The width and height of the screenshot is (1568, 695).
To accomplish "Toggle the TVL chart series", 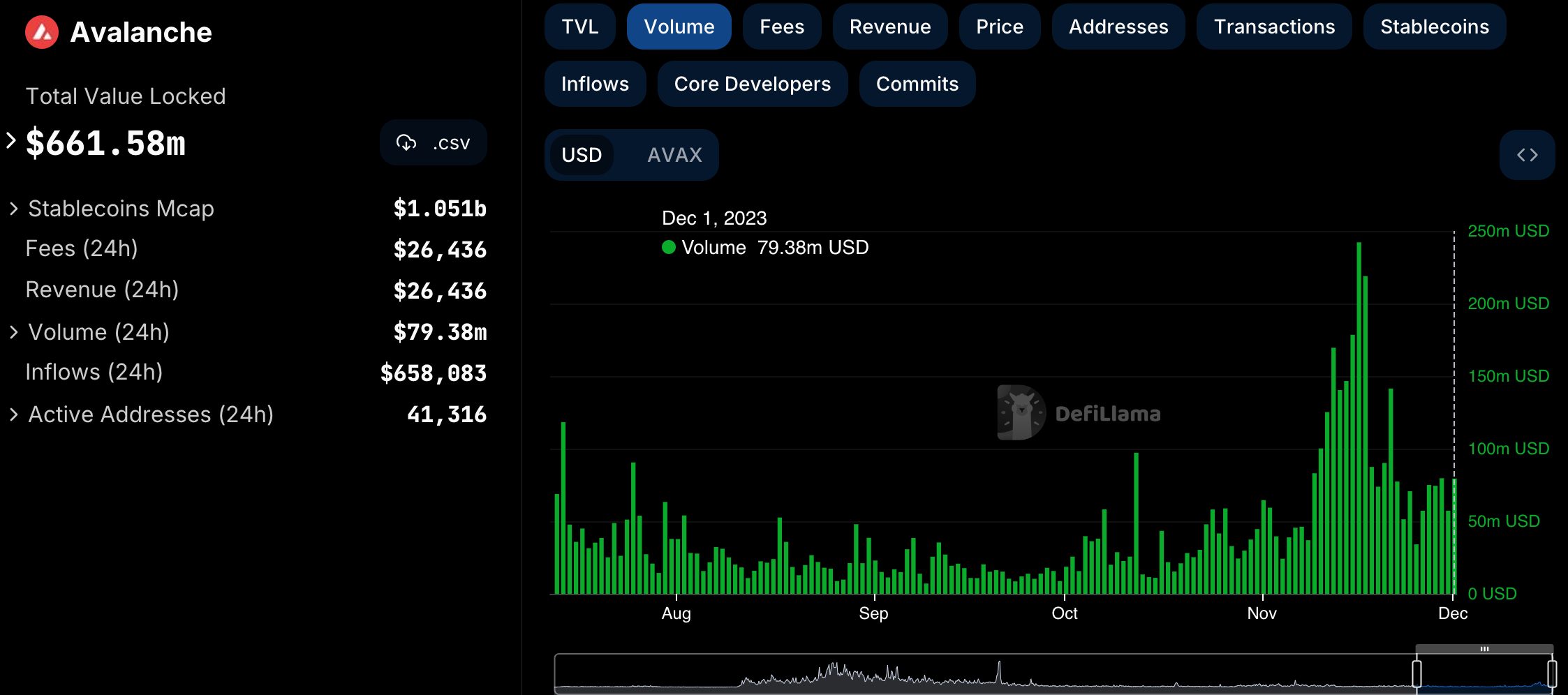I will (x=579, y=27).
